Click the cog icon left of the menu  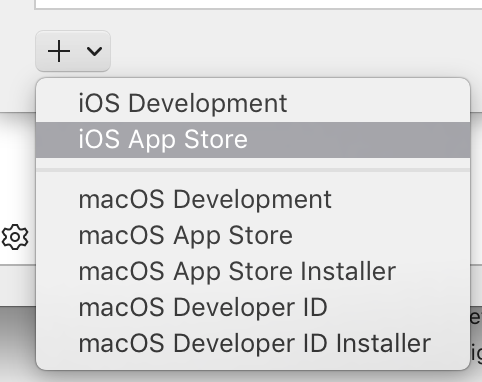15,237
